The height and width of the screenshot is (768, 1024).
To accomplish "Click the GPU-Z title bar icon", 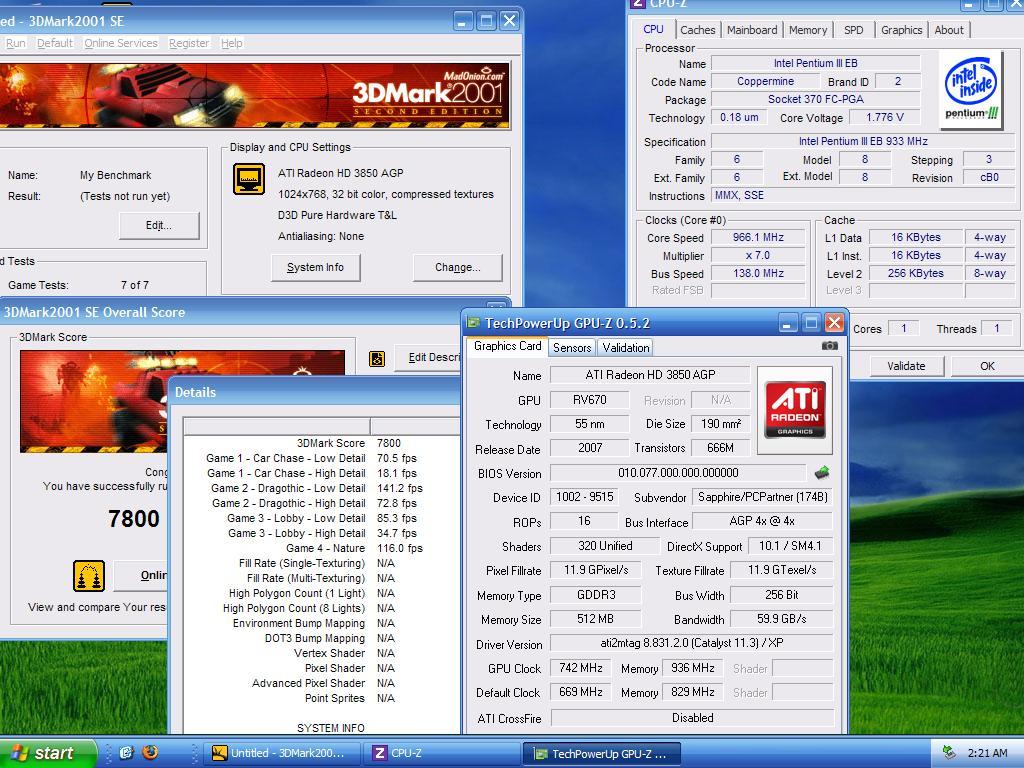I will point(473,323).
